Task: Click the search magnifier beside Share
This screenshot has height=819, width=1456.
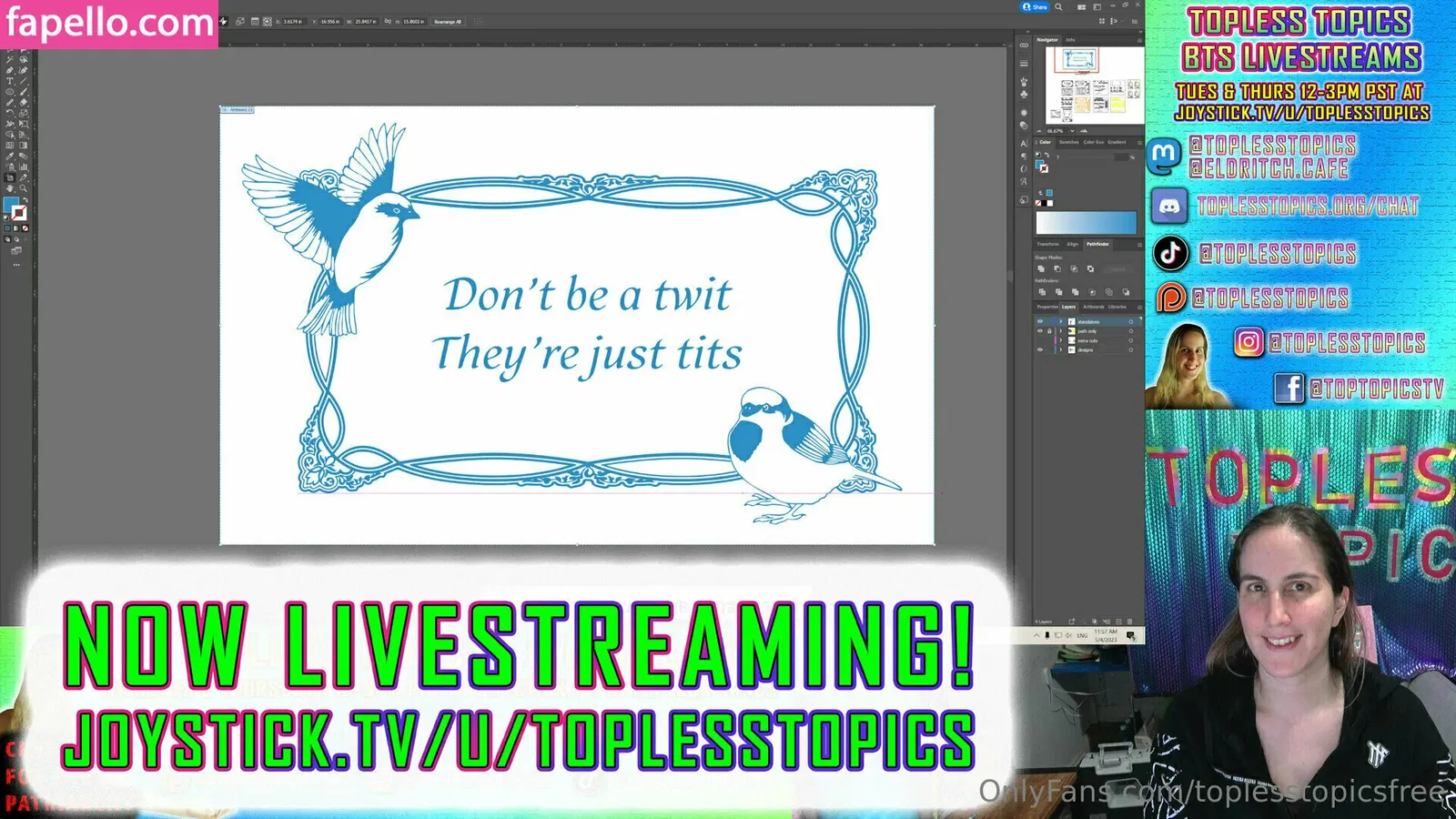Action: tap(1058, 7)
